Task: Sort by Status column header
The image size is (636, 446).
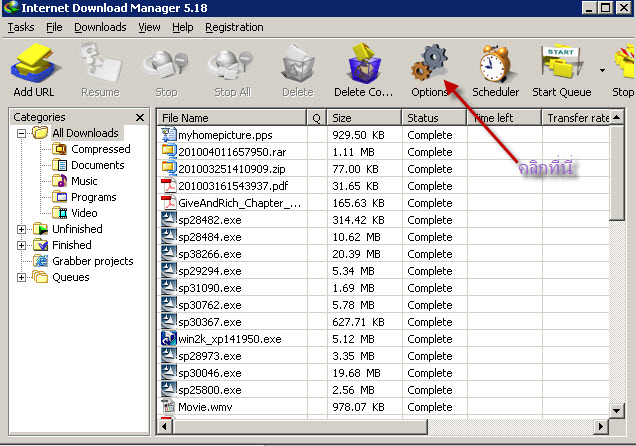Action: pyautogui.click(x=434, y=118)
